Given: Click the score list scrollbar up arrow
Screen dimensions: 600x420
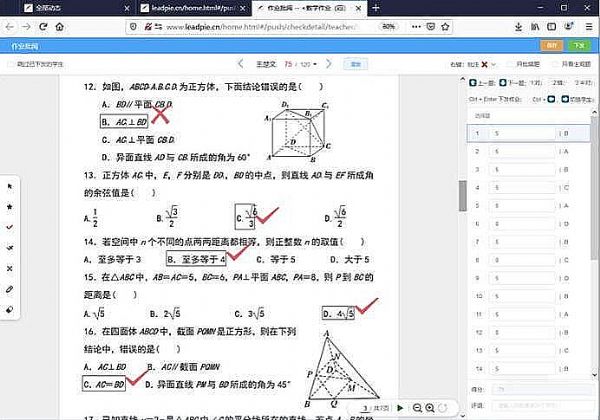Looking at the screenshot, I should point(594,112).
